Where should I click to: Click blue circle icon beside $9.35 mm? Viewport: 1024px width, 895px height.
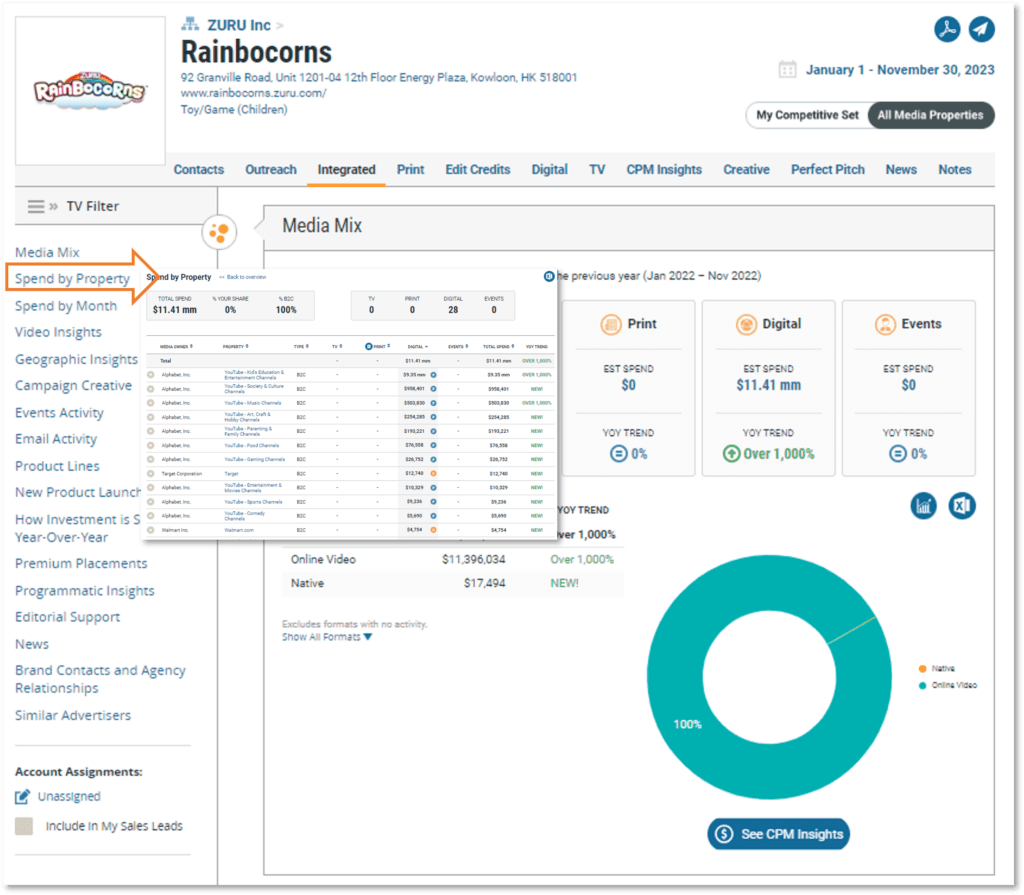(x=434, y=375)
